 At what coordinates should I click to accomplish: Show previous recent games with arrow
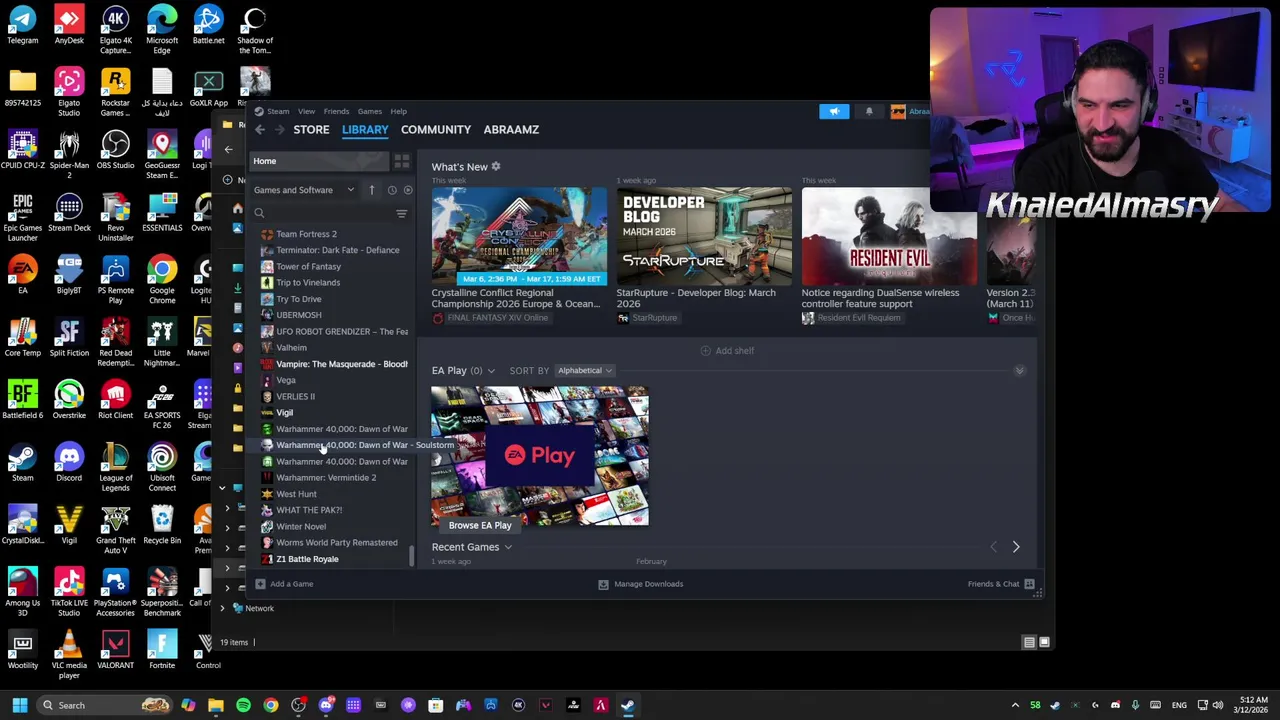(993, 547)
